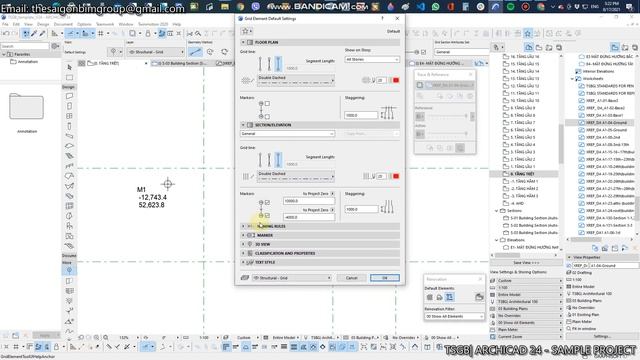Click New renovation status icon

[449, 297]
